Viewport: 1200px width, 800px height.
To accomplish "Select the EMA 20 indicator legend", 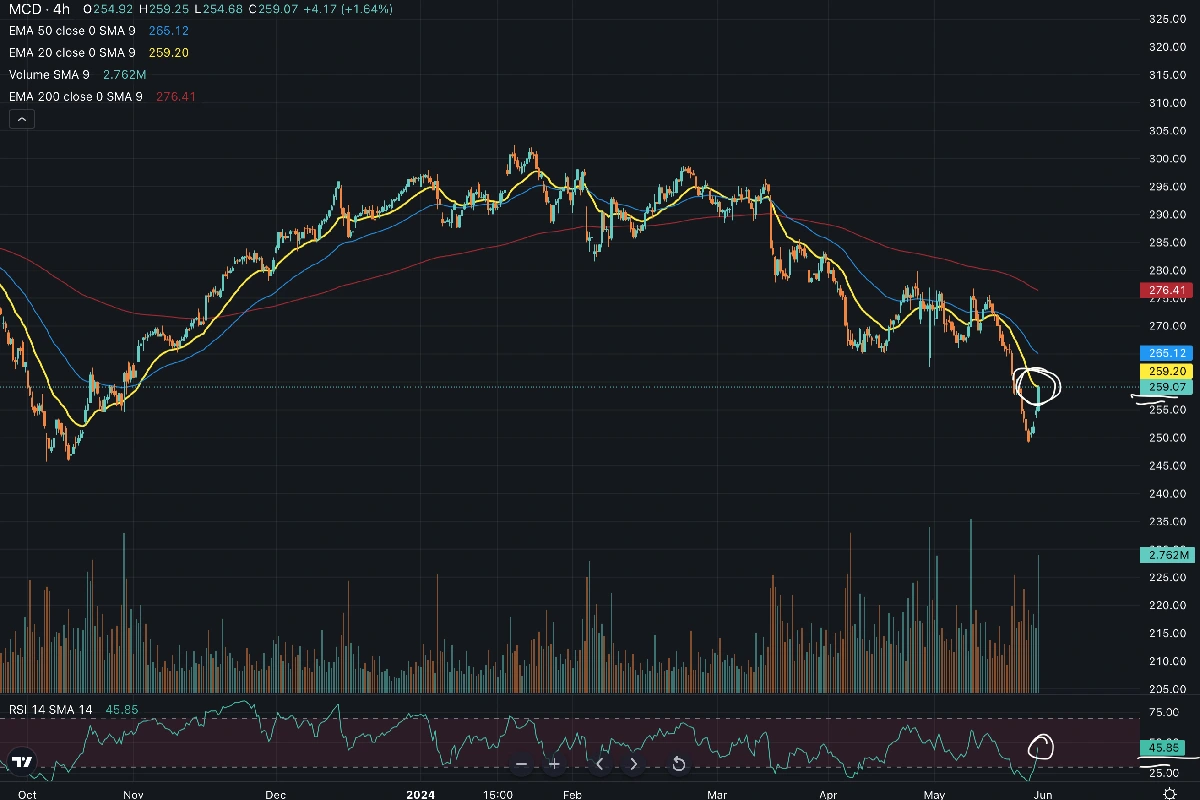I will click(x=71, y=53).
